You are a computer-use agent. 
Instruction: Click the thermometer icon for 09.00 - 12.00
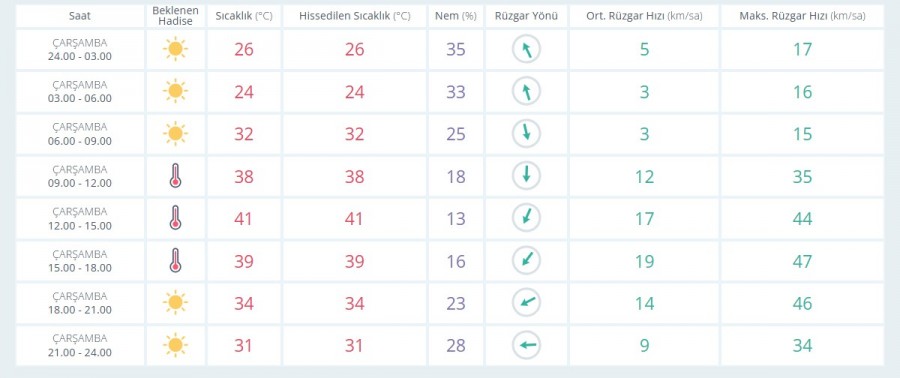coord(175,176)
